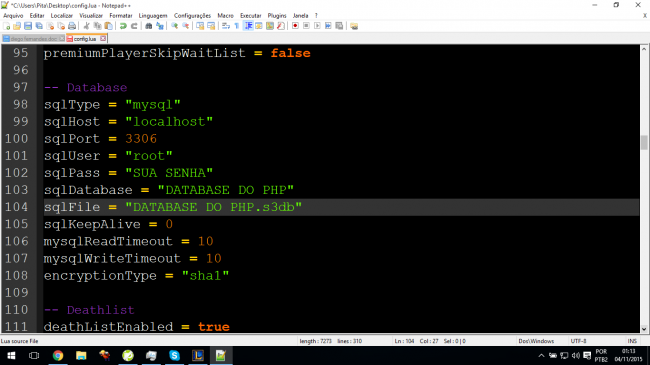
Task: Toggle word wrap toolbar icon
Action: coord(226,26)
